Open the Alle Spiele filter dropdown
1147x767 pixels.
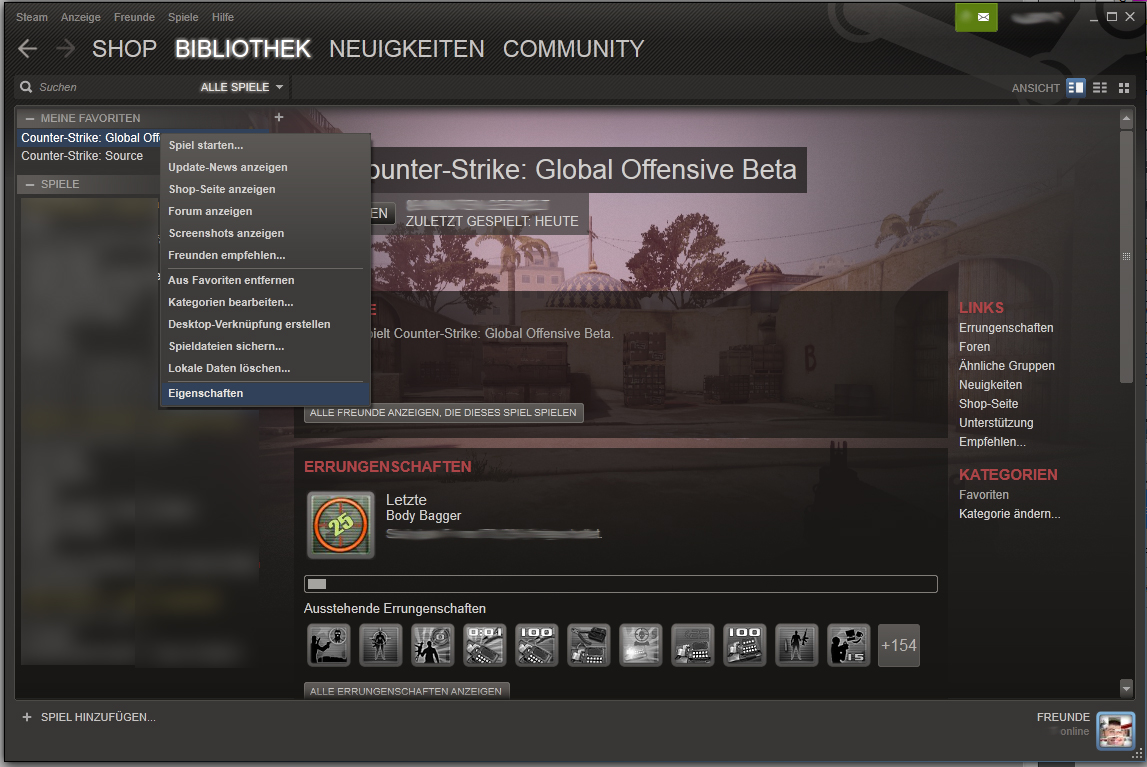(x=241, y=87)
